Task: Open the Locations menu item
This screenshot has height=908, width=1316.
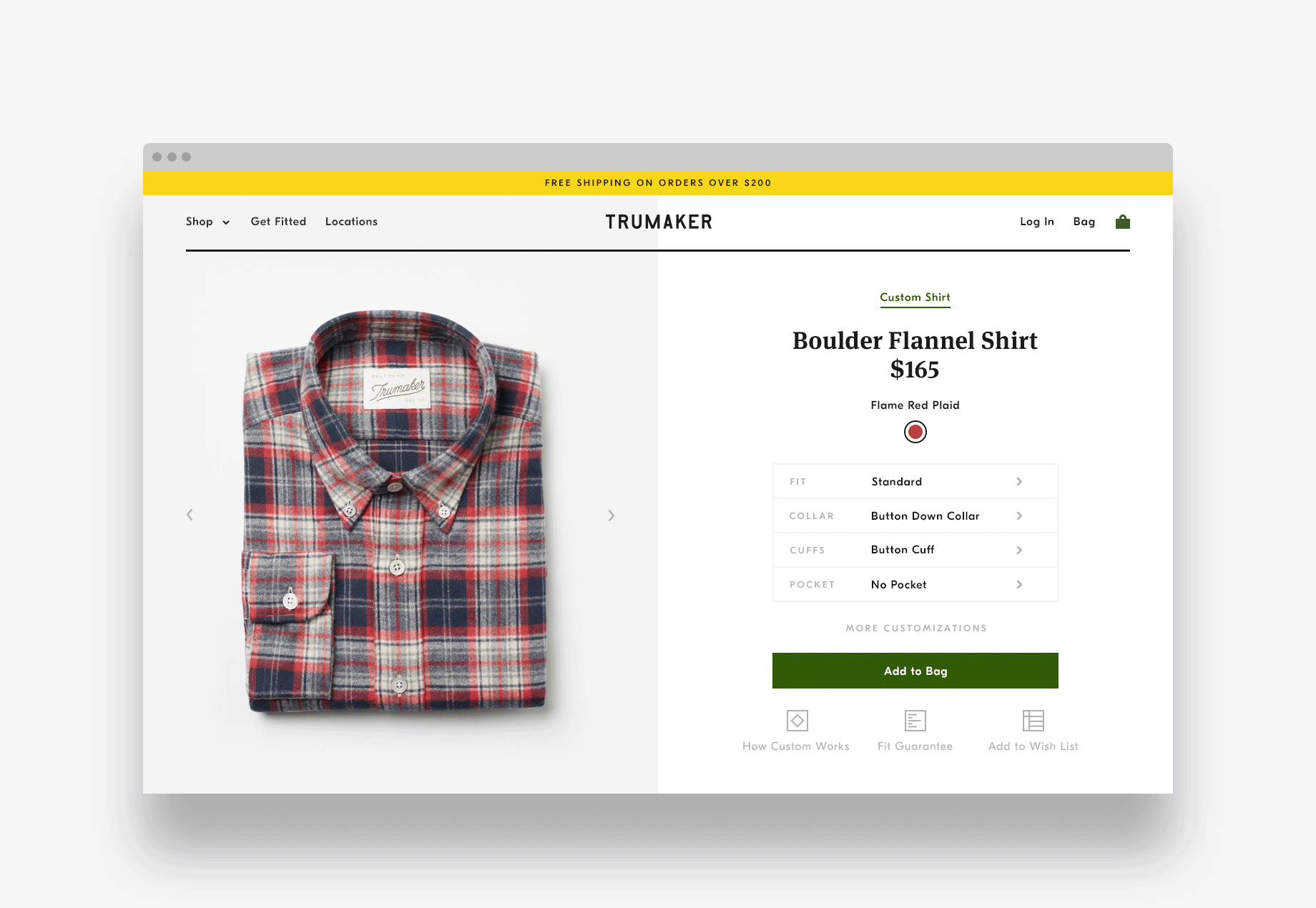Action: (x=351, y=222)
